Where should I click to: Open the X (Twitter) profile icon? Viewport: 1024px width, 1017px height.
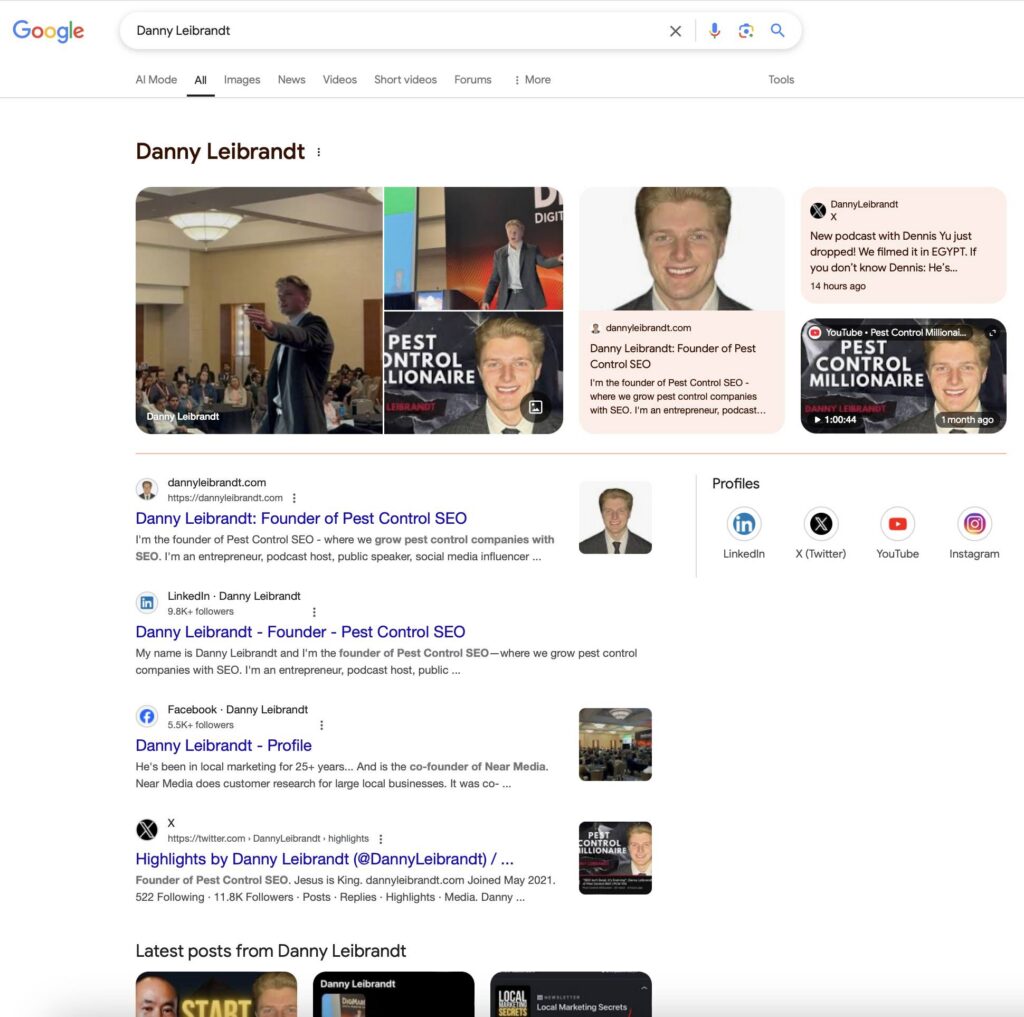[x=820, y=524]
